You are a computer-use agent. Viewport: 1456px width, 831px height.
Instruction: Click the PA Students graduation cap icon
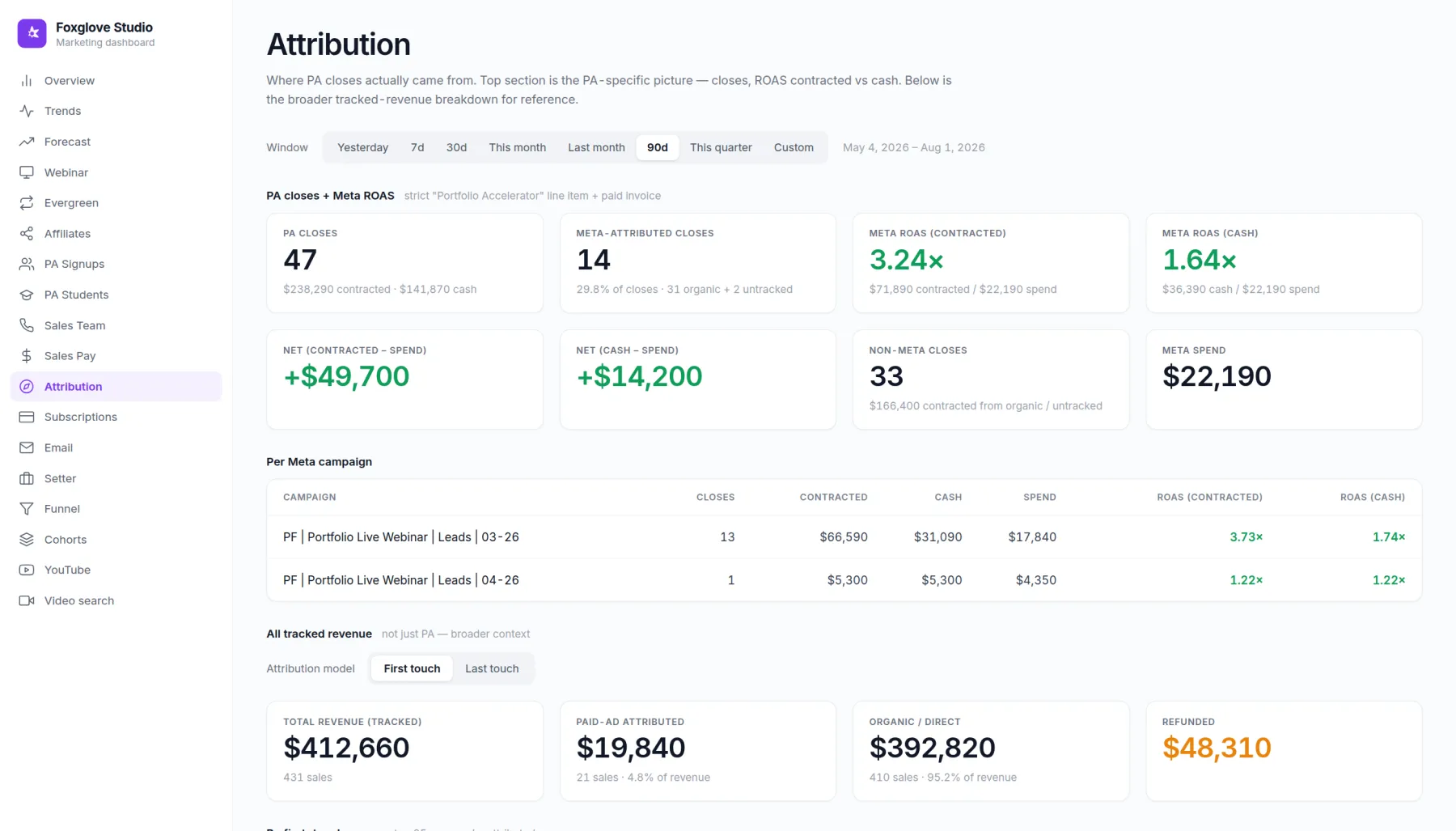coord(27,295)
